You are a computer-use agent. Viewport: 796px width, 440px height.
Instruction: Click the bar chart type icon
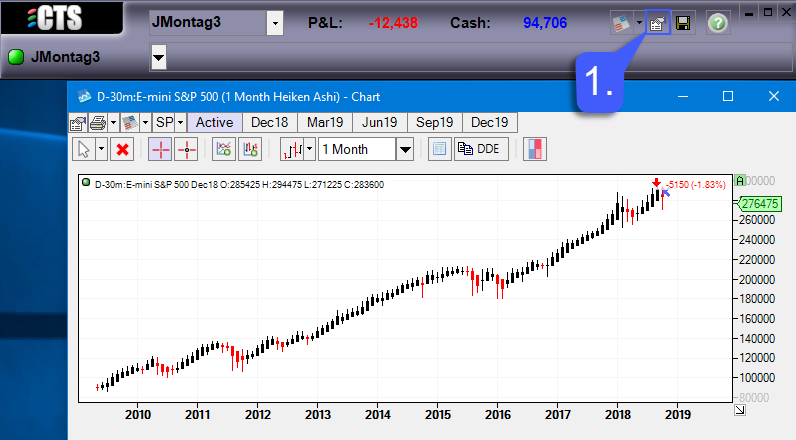click(293, 150)
